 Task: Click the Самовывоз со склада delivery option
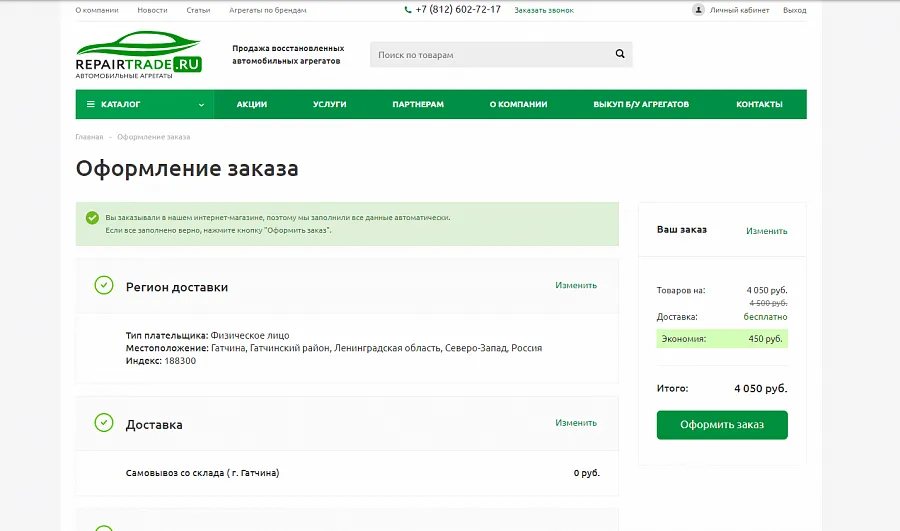pos(203,473)
